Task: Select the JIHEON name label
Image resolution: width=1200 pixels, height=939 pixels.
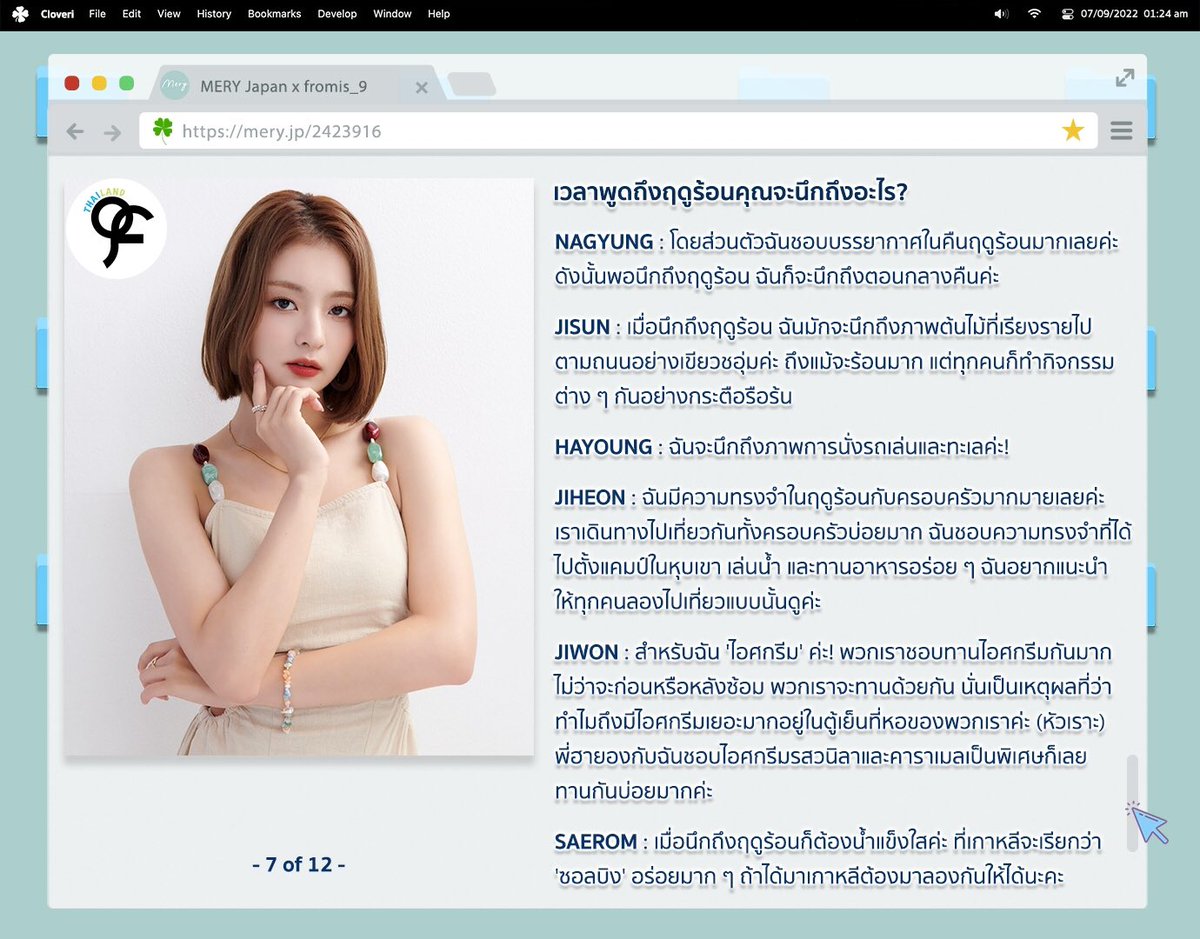Action: coord(589,497)
